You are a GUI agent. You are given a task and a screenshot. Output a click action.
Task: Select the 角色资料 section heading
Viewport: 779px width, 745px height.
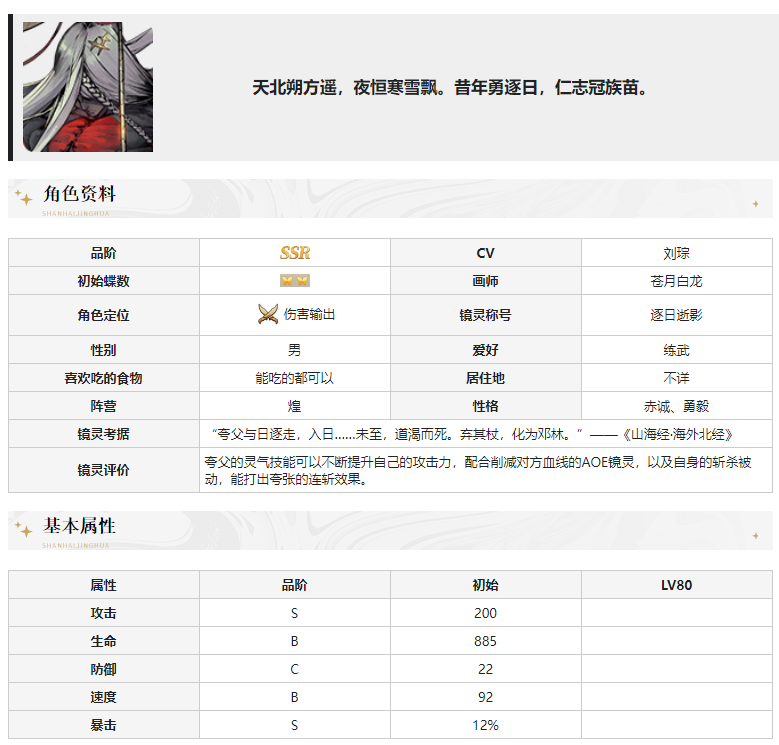click(x=80, y=194)
